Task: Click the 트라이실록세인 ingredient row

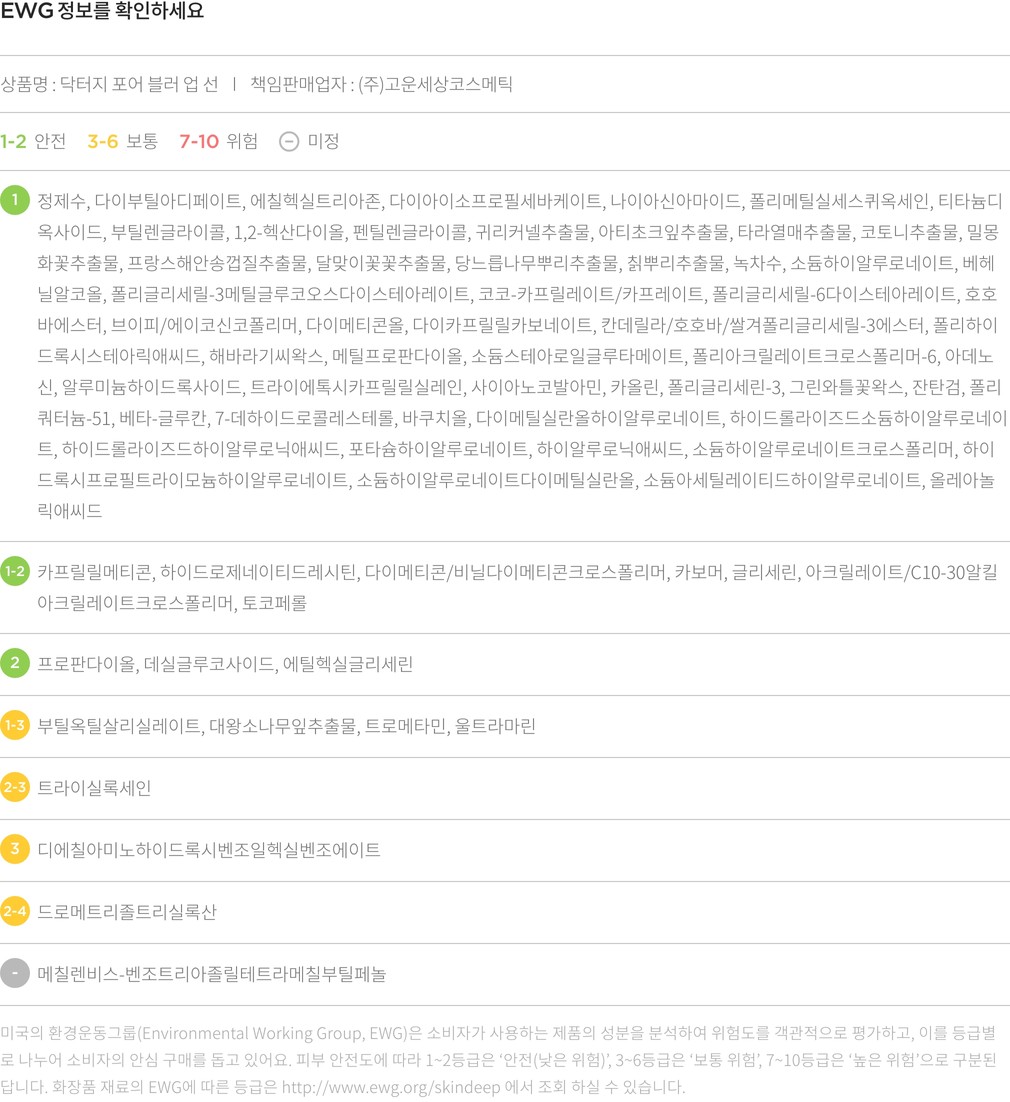Action: coord(94,788)
